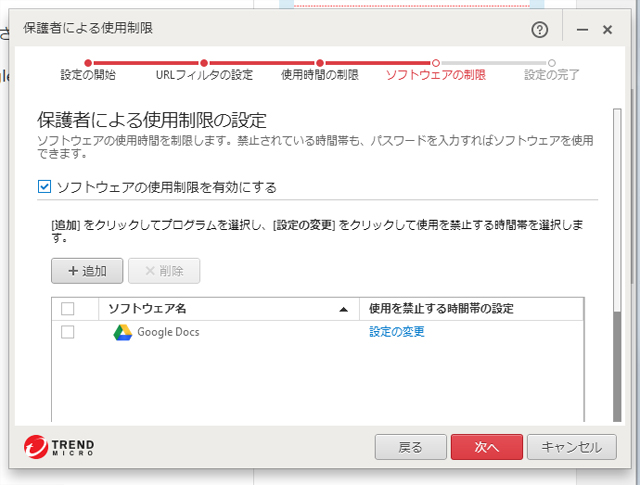640x485 pixels.
Task: Click 使用を禁止する時間帯の設定 column header
Action: click(x=441, y=308)
